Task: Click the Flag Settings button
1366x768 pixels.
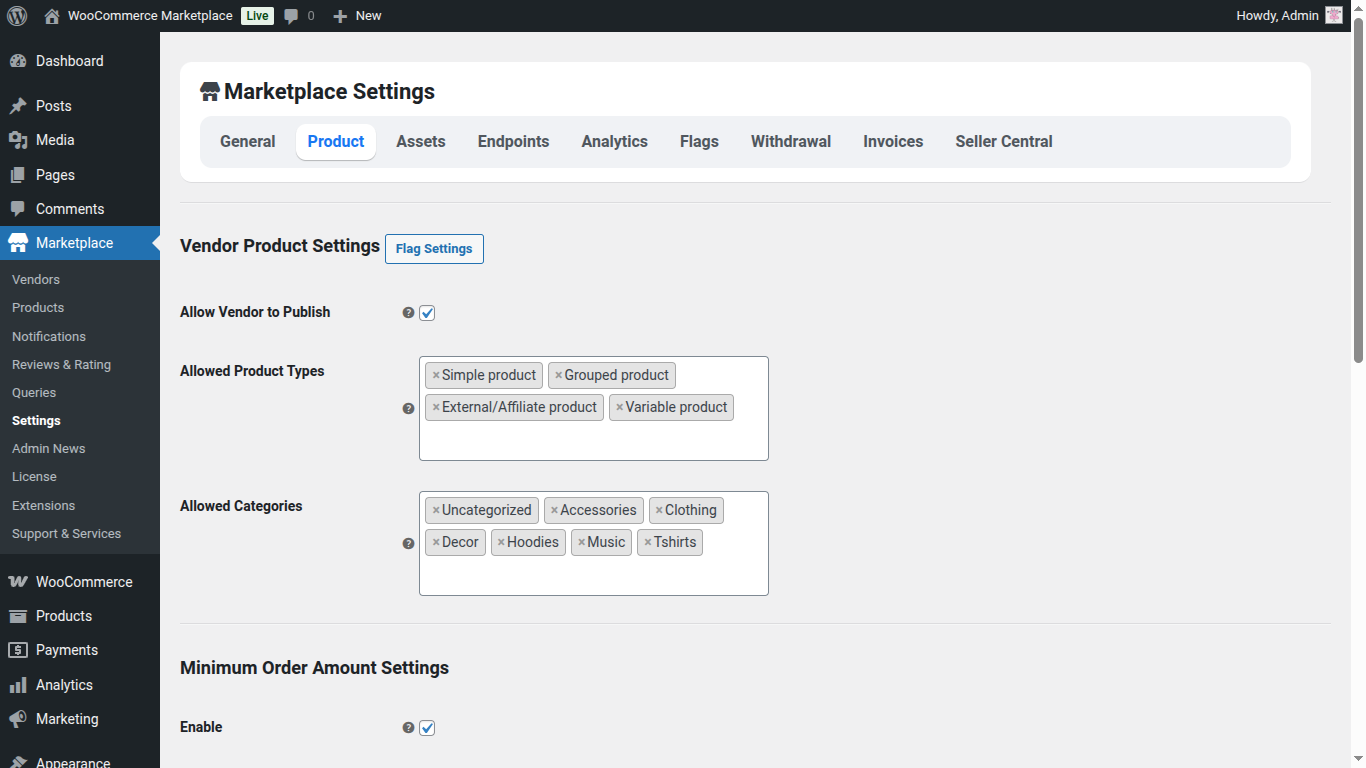Action: point(434,248)
